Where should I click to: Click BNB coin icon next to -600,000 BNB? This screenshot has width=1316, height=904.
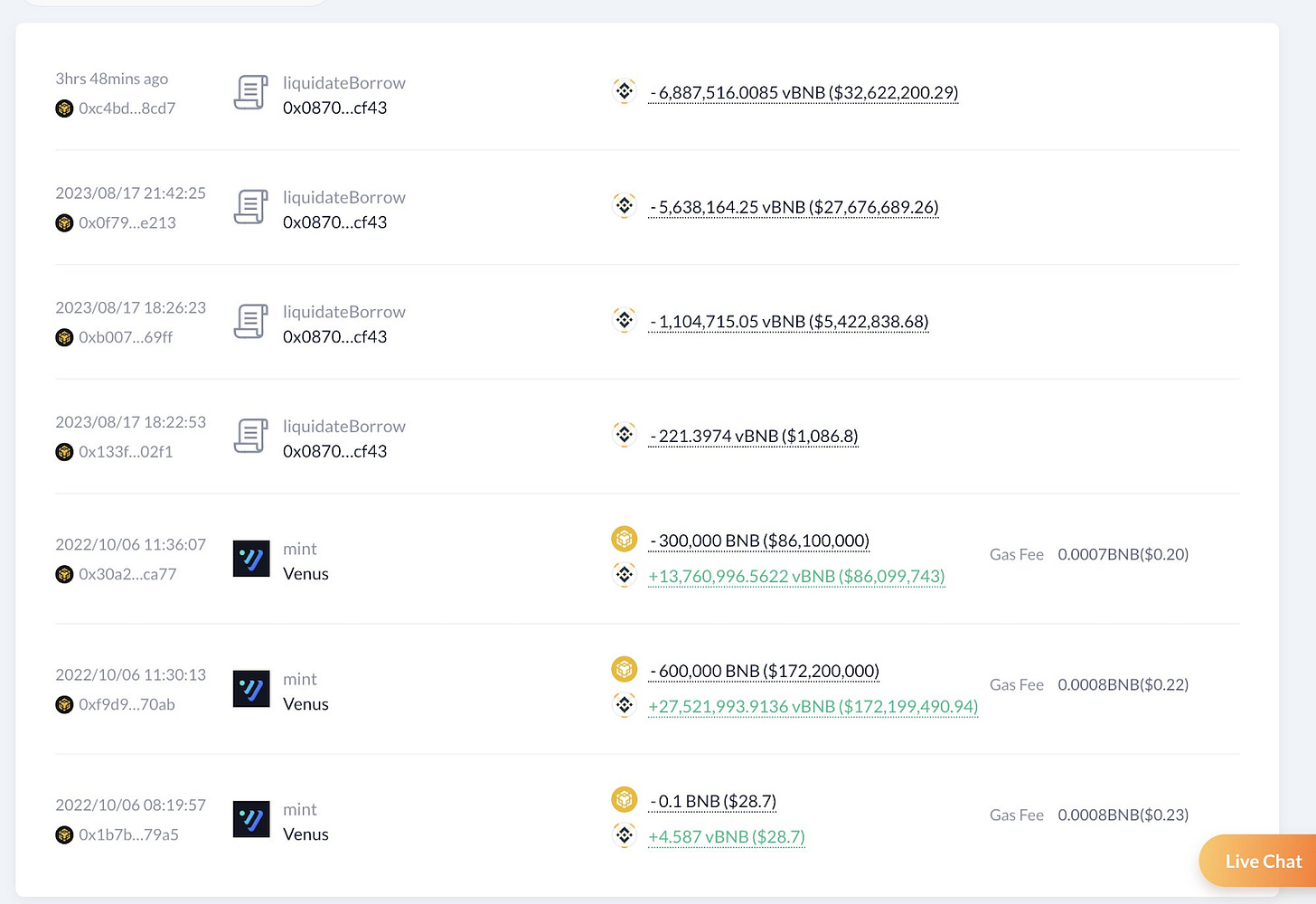pyautogui.click(x=625, y=670)
